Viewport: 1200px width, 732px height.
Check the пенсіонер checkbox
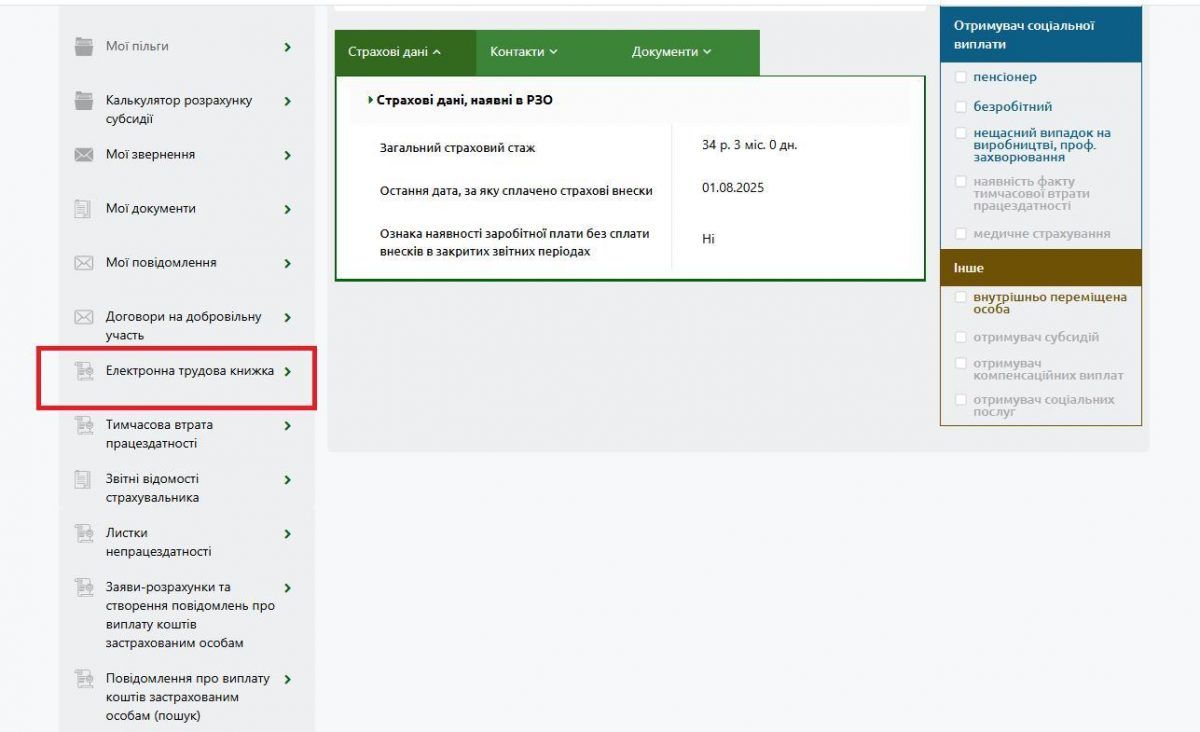962,76
